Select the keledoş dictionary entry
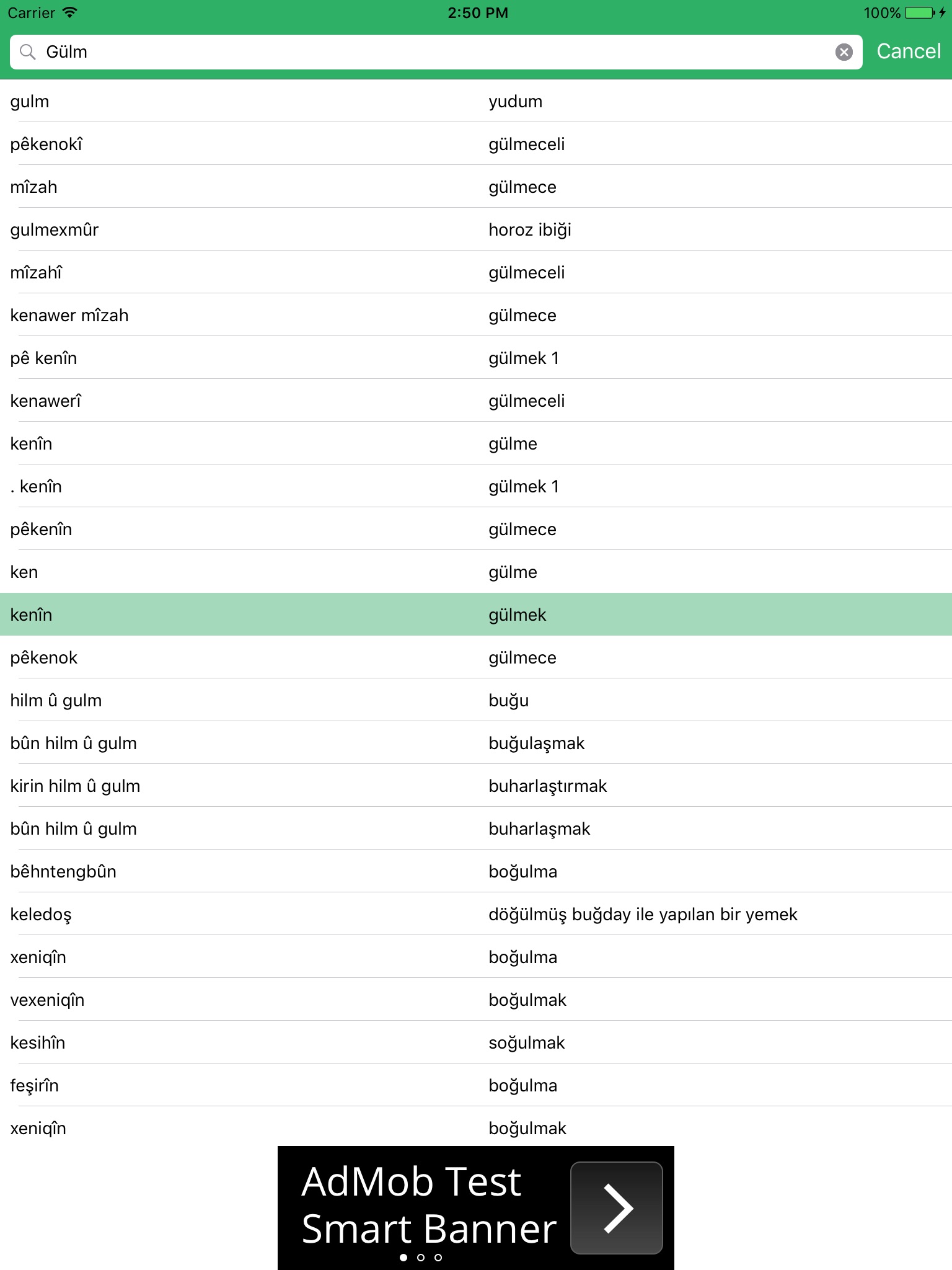The width and height of the screenshot is (952, 1270). 476,914
